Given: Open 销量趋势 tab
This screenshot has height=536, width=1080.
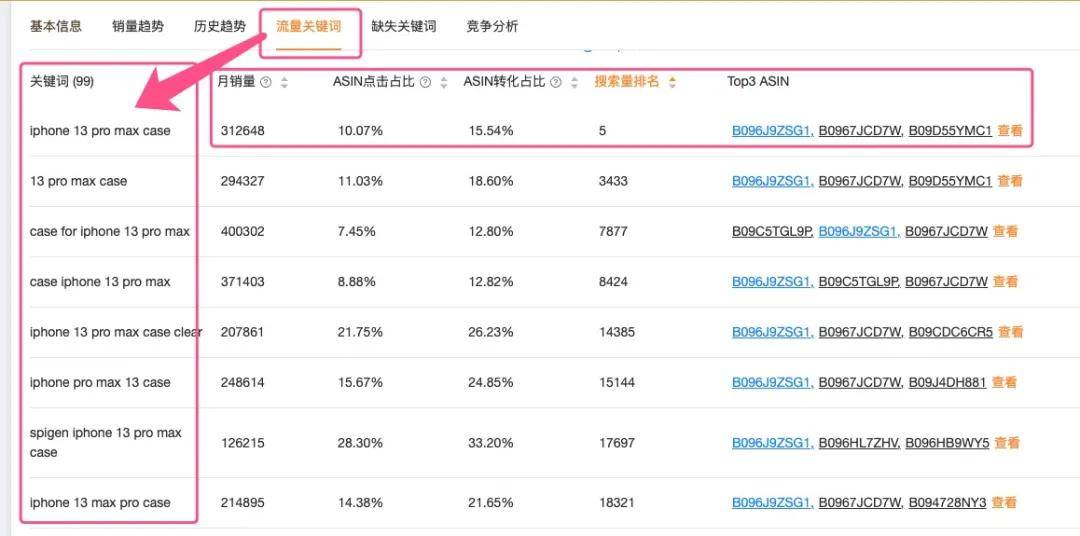Looking at the screenshot, I should coord(138,26).
